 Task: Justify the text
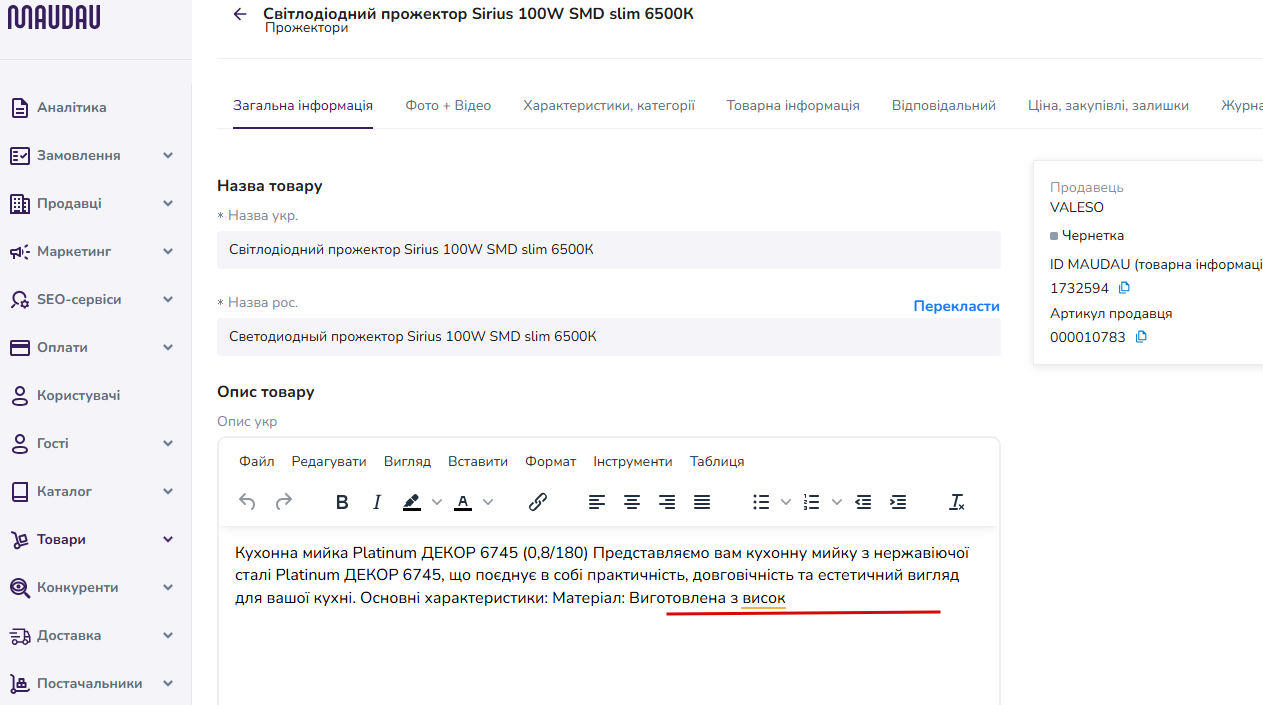[x=702, y=502]
